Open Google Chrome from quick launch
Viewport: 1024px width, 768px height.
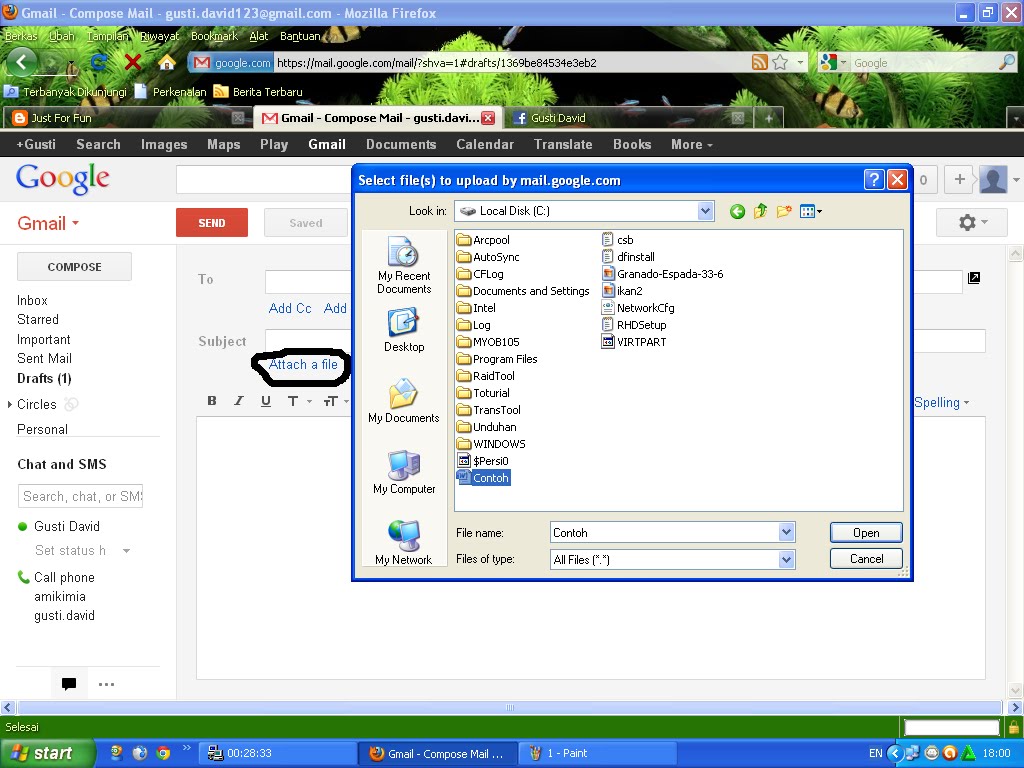tap(163, 753)
